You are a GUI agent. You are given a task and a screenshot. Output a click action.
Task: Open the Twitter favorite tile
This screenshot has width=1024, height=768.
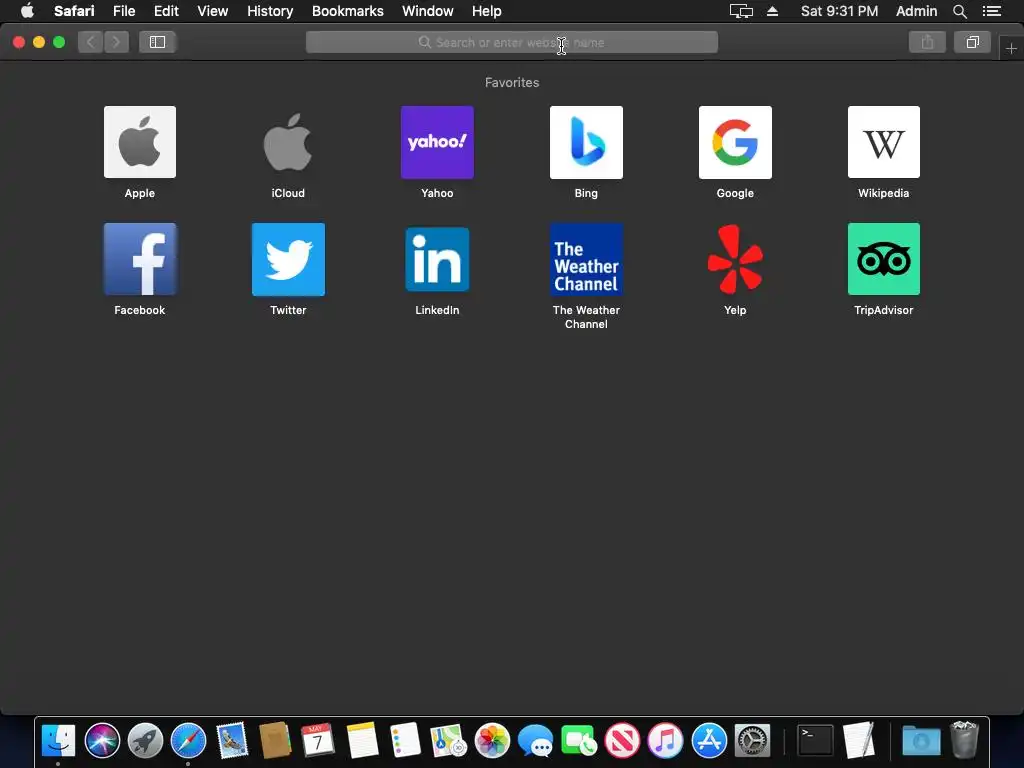pos(288,259)
